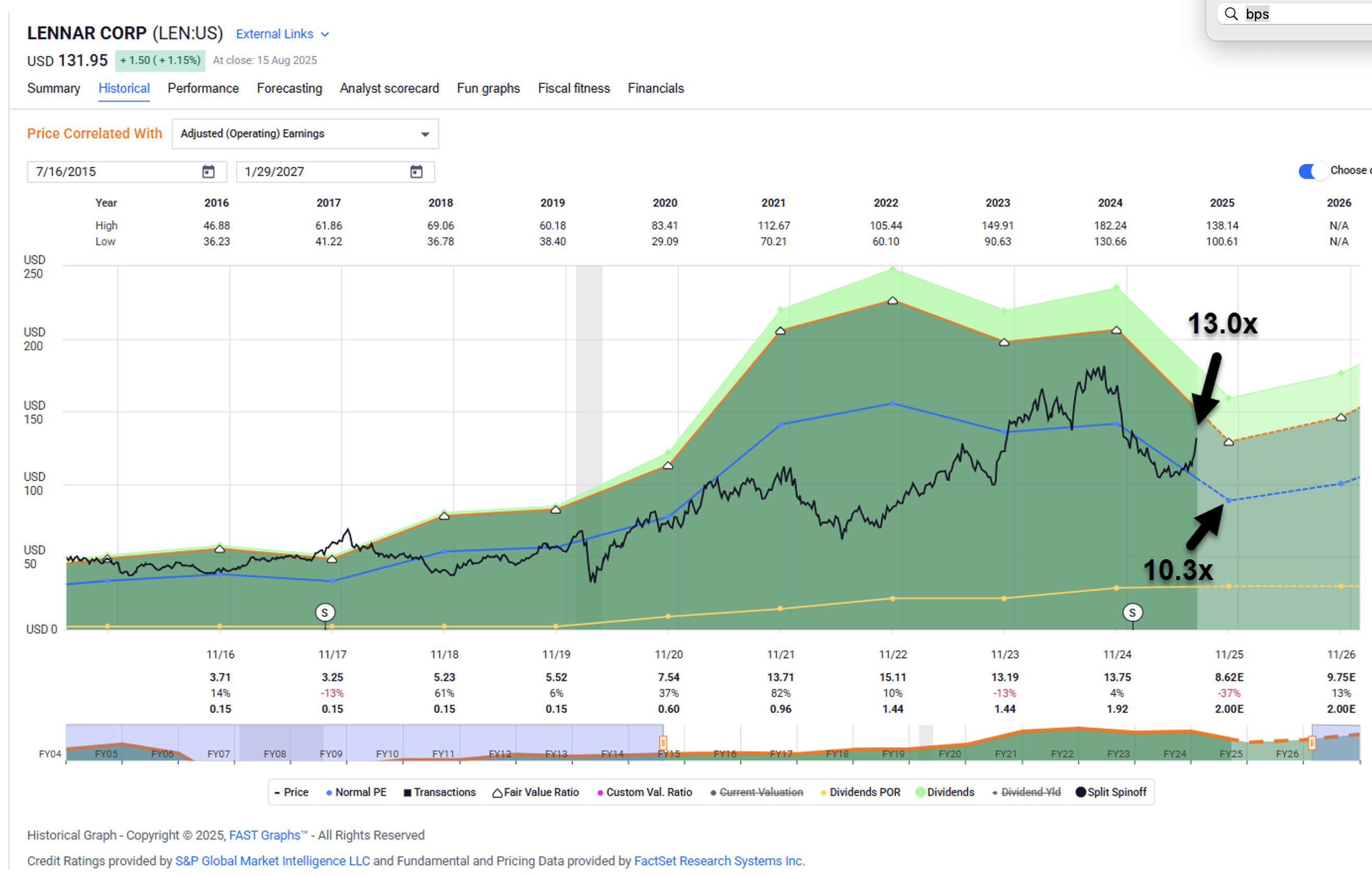
Task: Grab the right range slider handle at FY26
Action: pos(1312,743)
